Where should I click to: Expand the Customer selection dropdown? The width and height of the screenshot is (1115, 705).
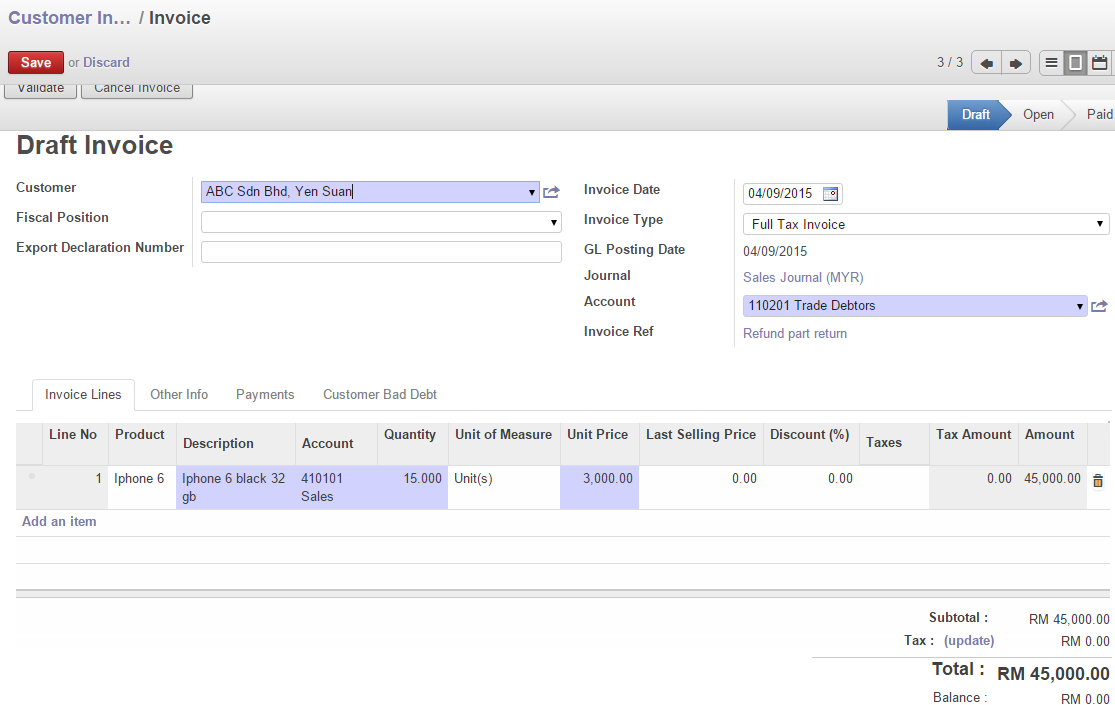531,191
